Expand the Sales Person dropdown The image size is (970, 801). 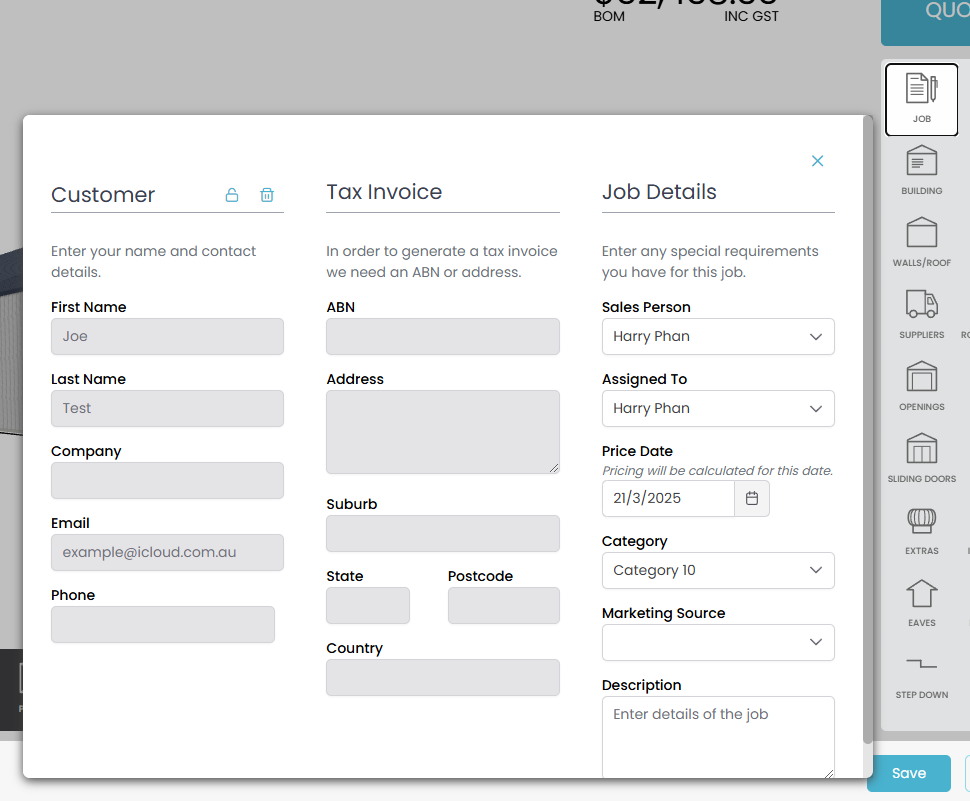pos(717,337)
